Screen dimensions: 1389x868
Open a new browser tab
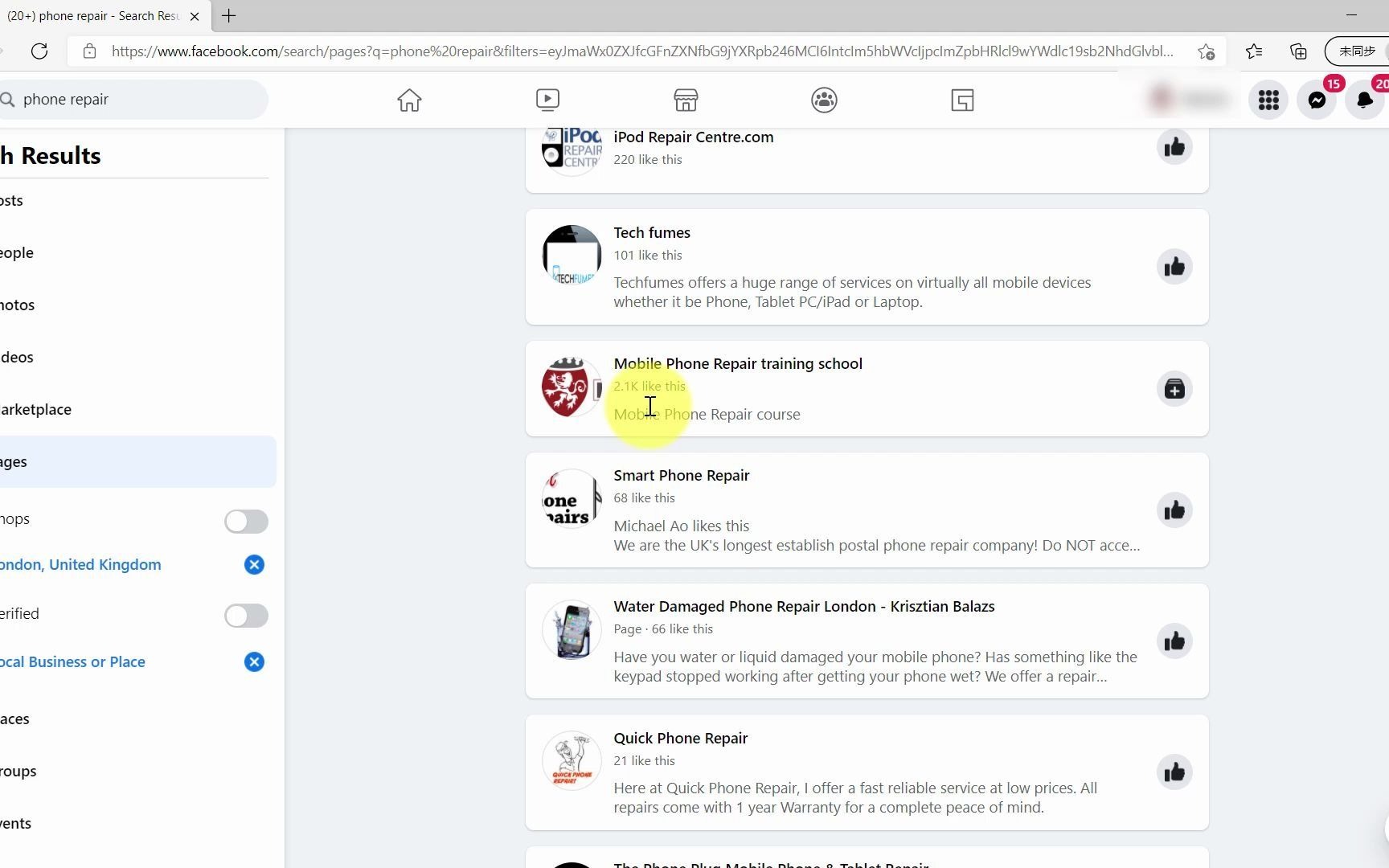click(229, 15)
